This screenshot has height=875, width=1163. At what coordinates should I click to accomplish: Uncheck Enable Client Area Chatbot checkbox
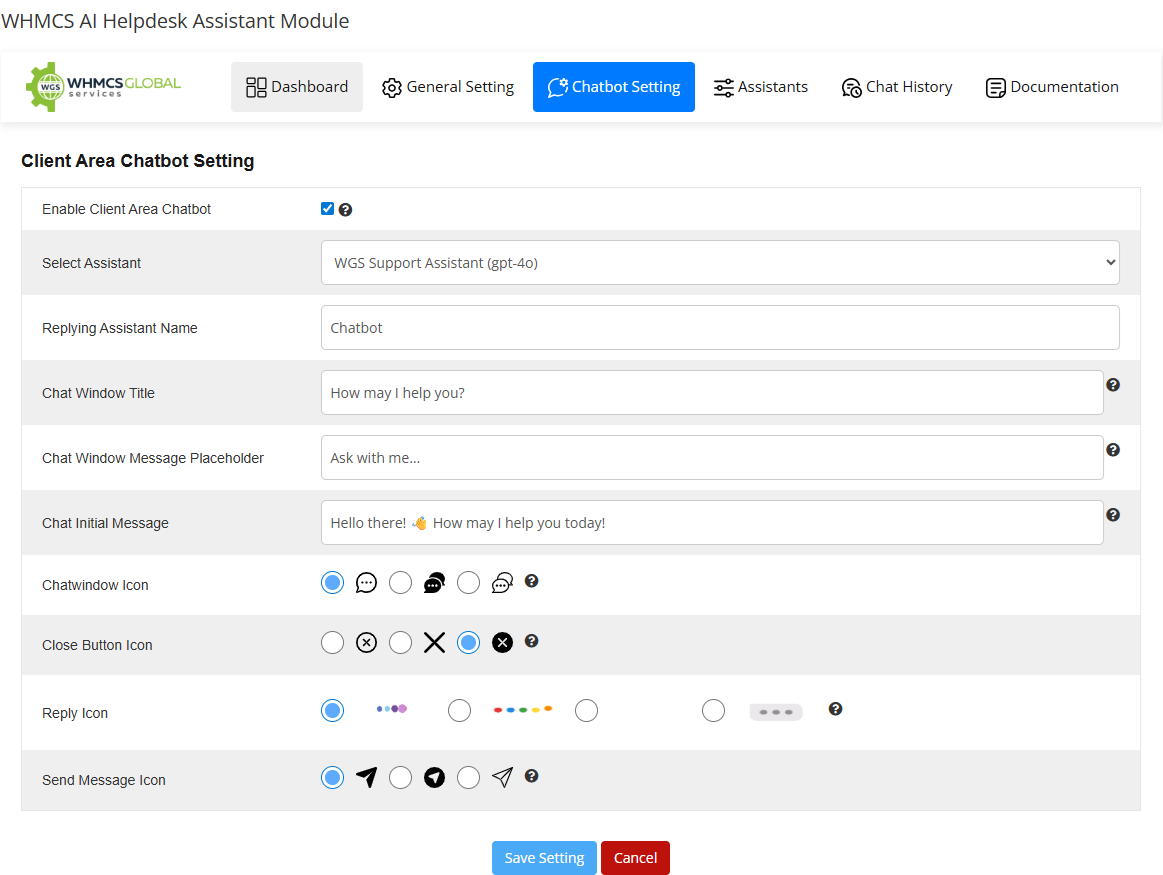pos(327,209)
